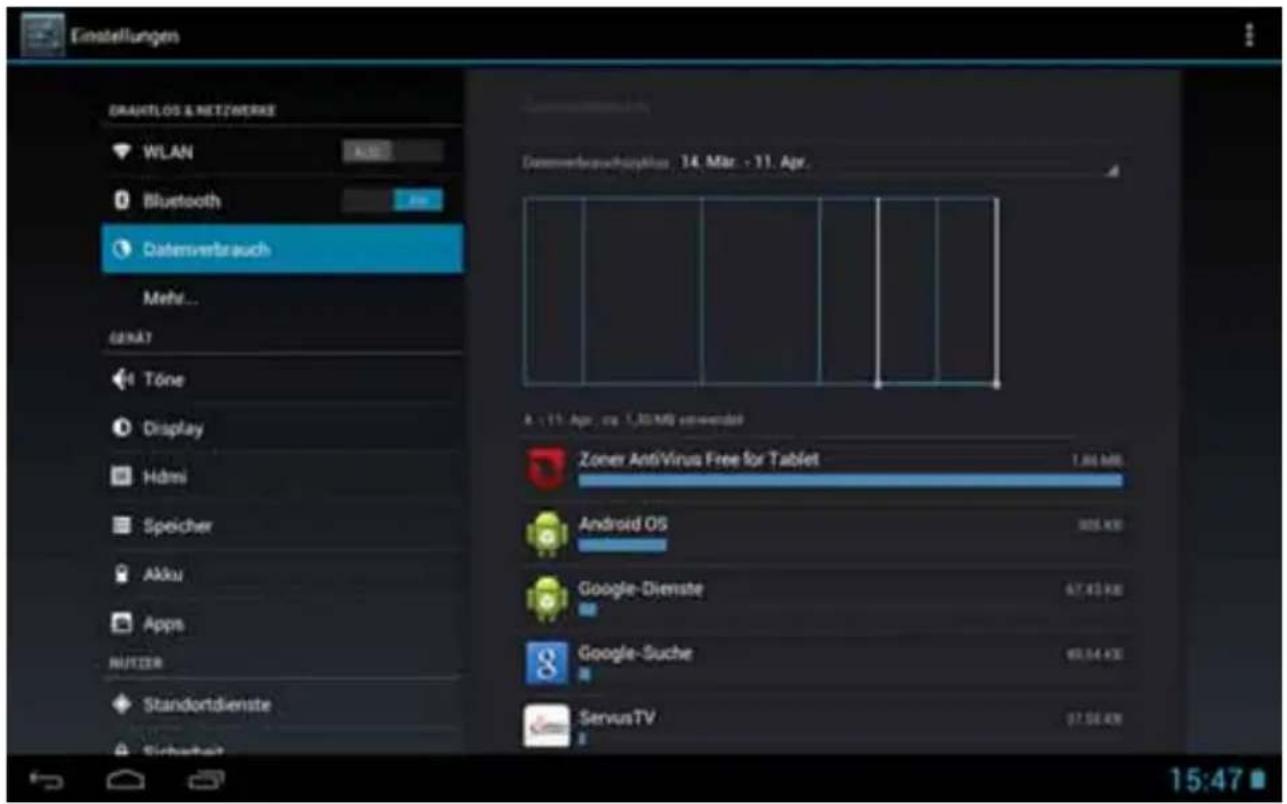Viewport: 1287px width, 804px height.
Task: Open Apps settings
Action: coord(282,623)
